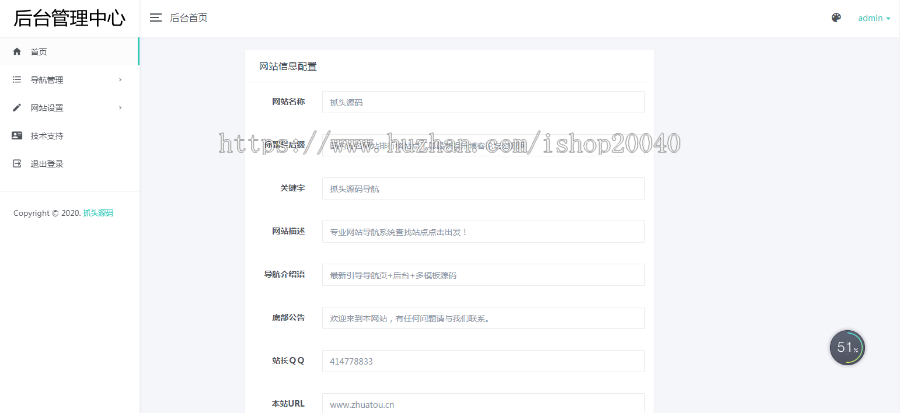The image size is (900, 413).
Task: Expand the 导航管理 submenu chevron
Action: pos(121,80)
